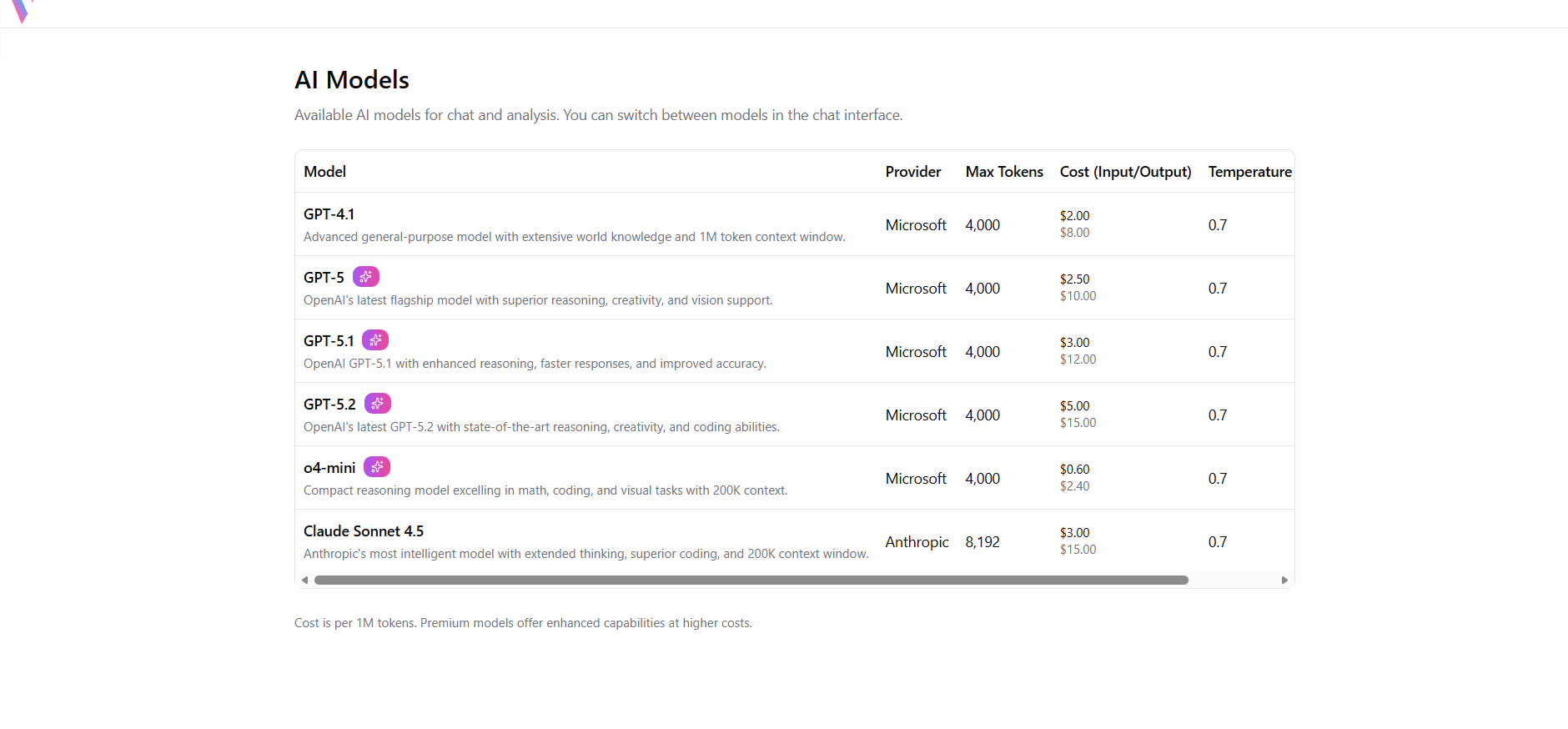This screenshot has width=1568, height=729.
Task: Click the o4-mini model name
Action: click(329, 468)
